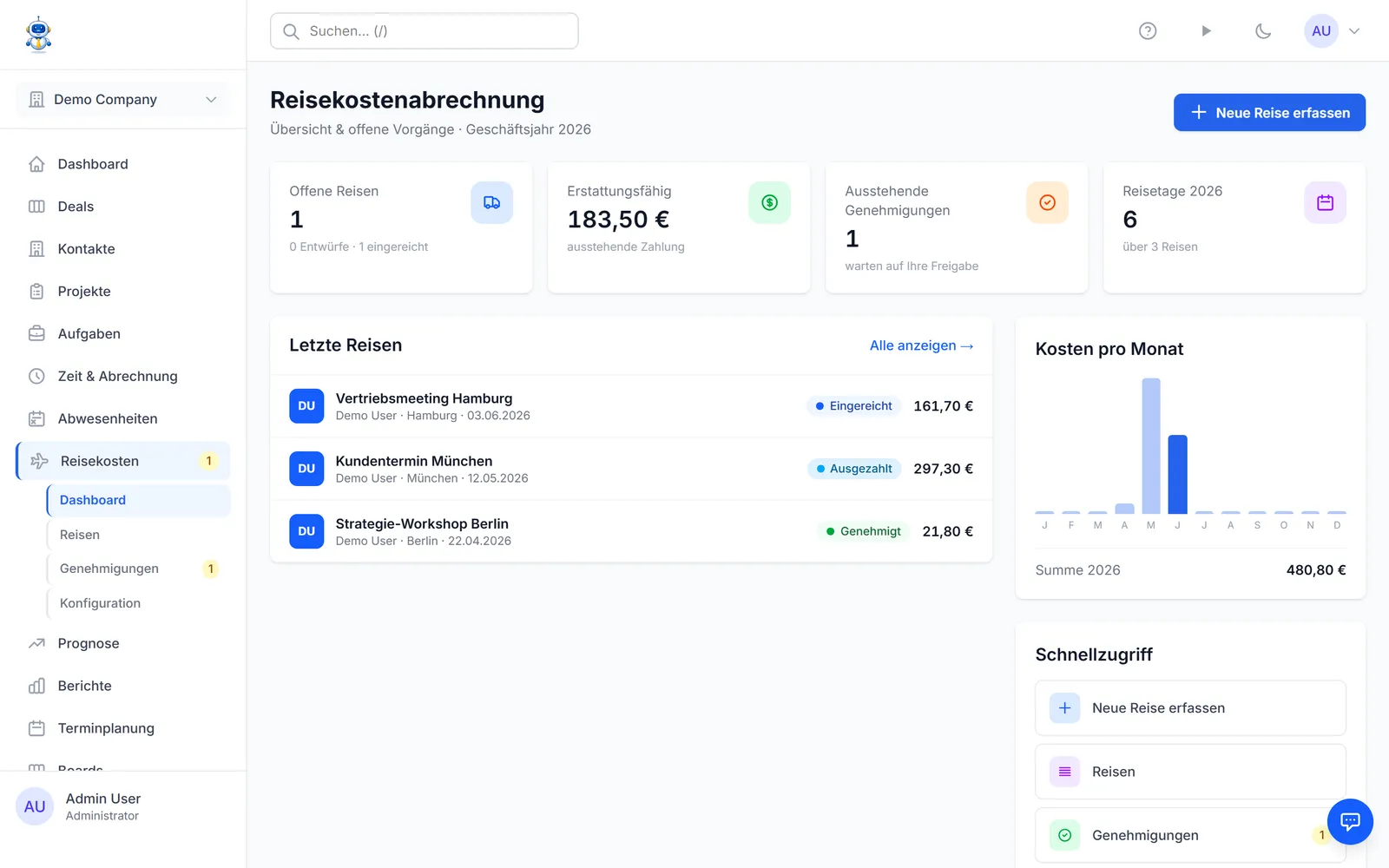This screenshot has height=868, width=1389.
Task: Click the Reisekosten airplane icon
Action: point(39,461)
